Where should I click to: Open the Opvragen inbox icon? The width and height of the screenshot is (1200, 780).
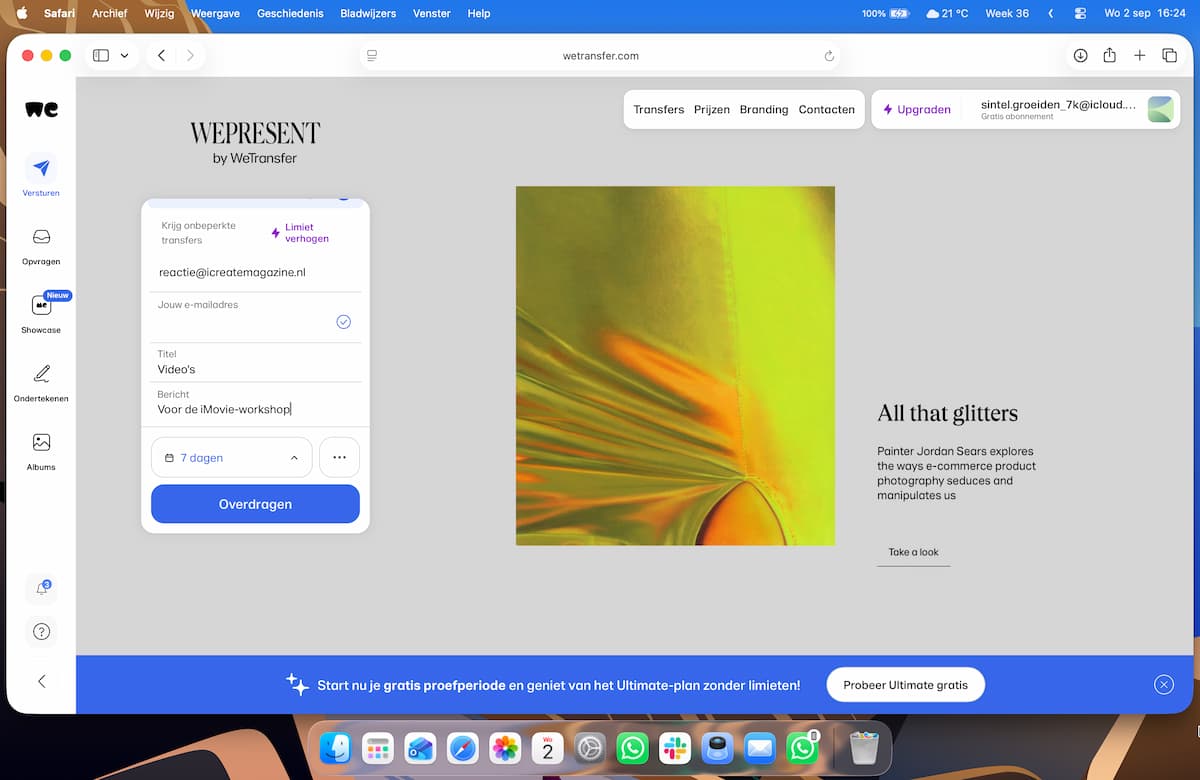pyautogui.click(x=41, y=238)
